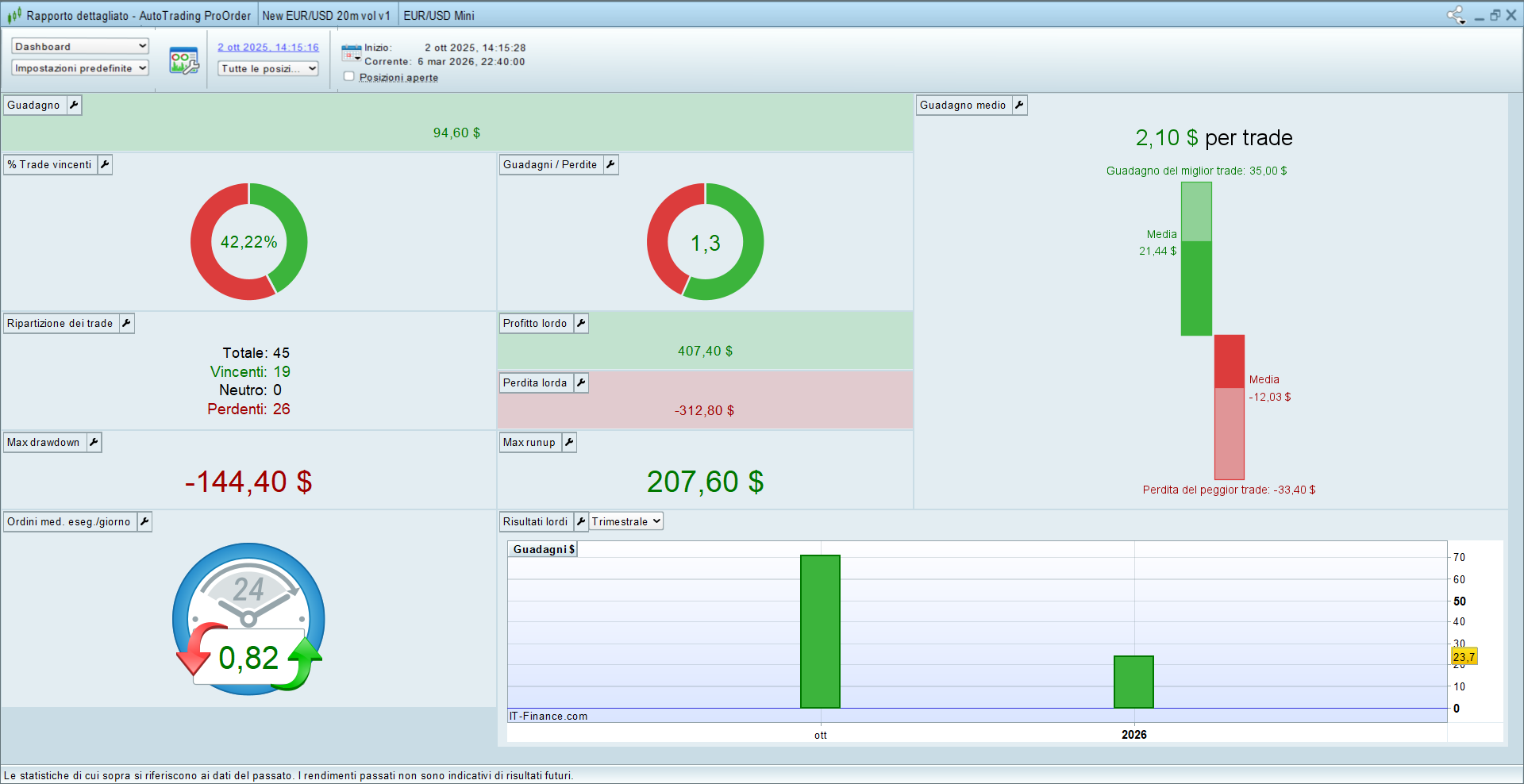Click the Perdita lorda wrench icon

click(x=581, y=382)
